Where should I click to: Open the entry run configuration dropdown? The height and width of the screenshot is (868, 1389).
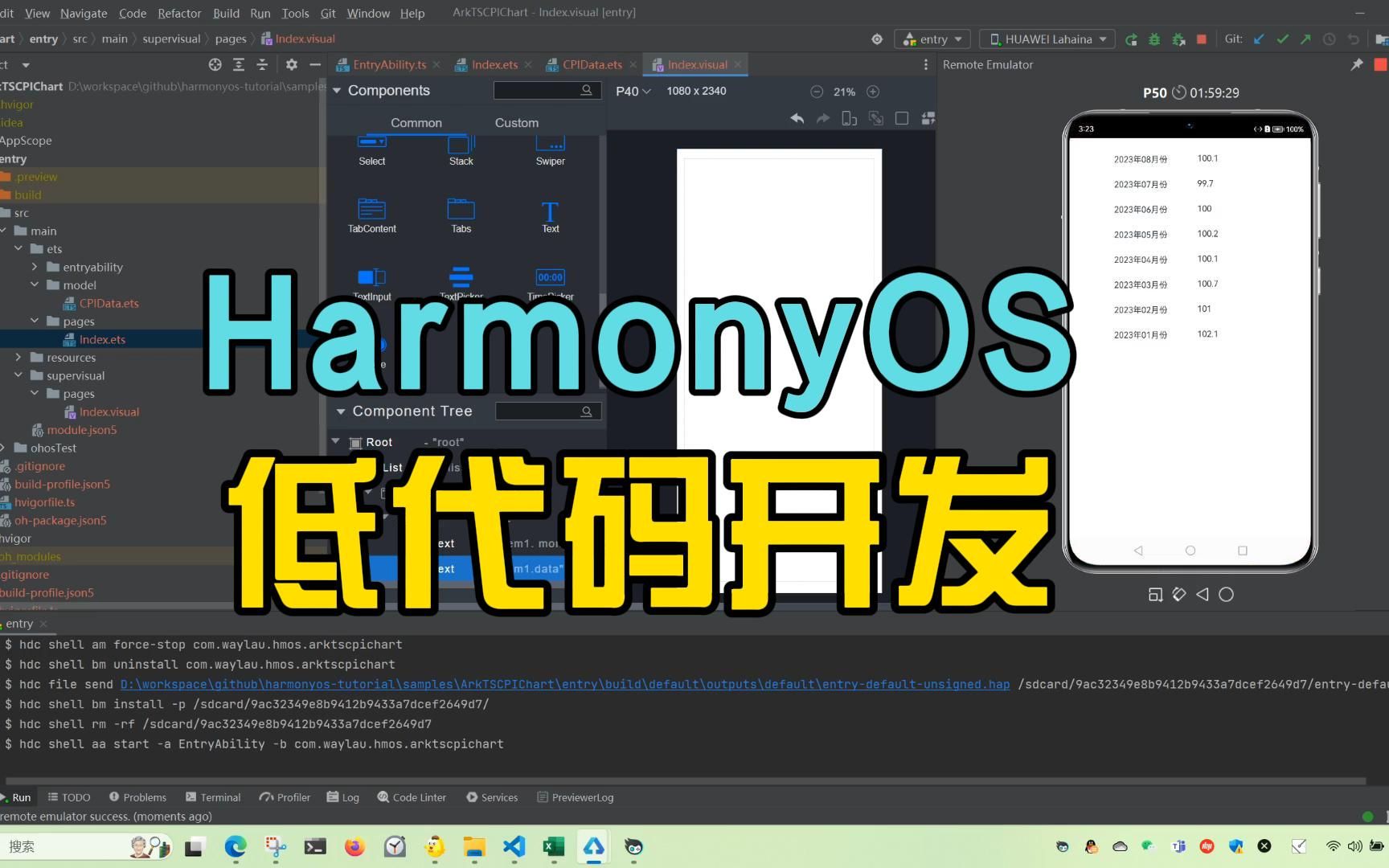tap(932, 39)
